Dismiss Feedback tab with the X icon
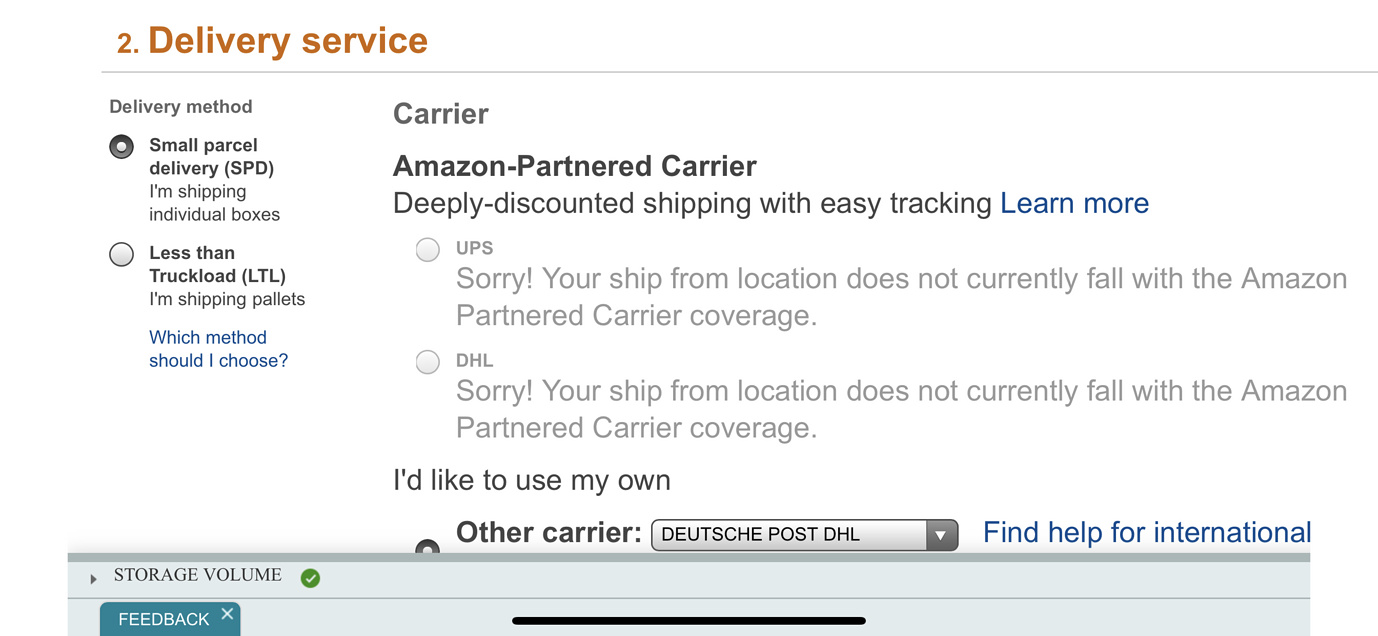 click(x=227, y=613)
